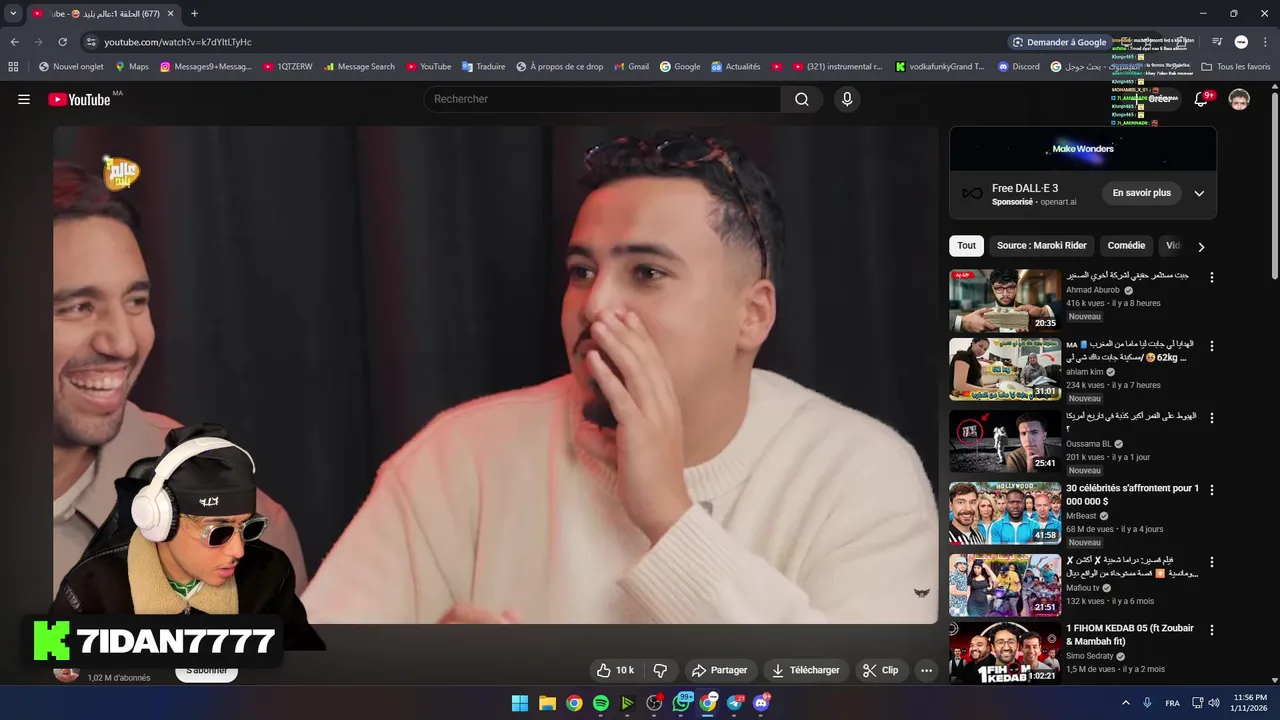Open the Partager share dialog
Image resolution: width=1280 pixels, height=720 pixels.
[720, 670]
